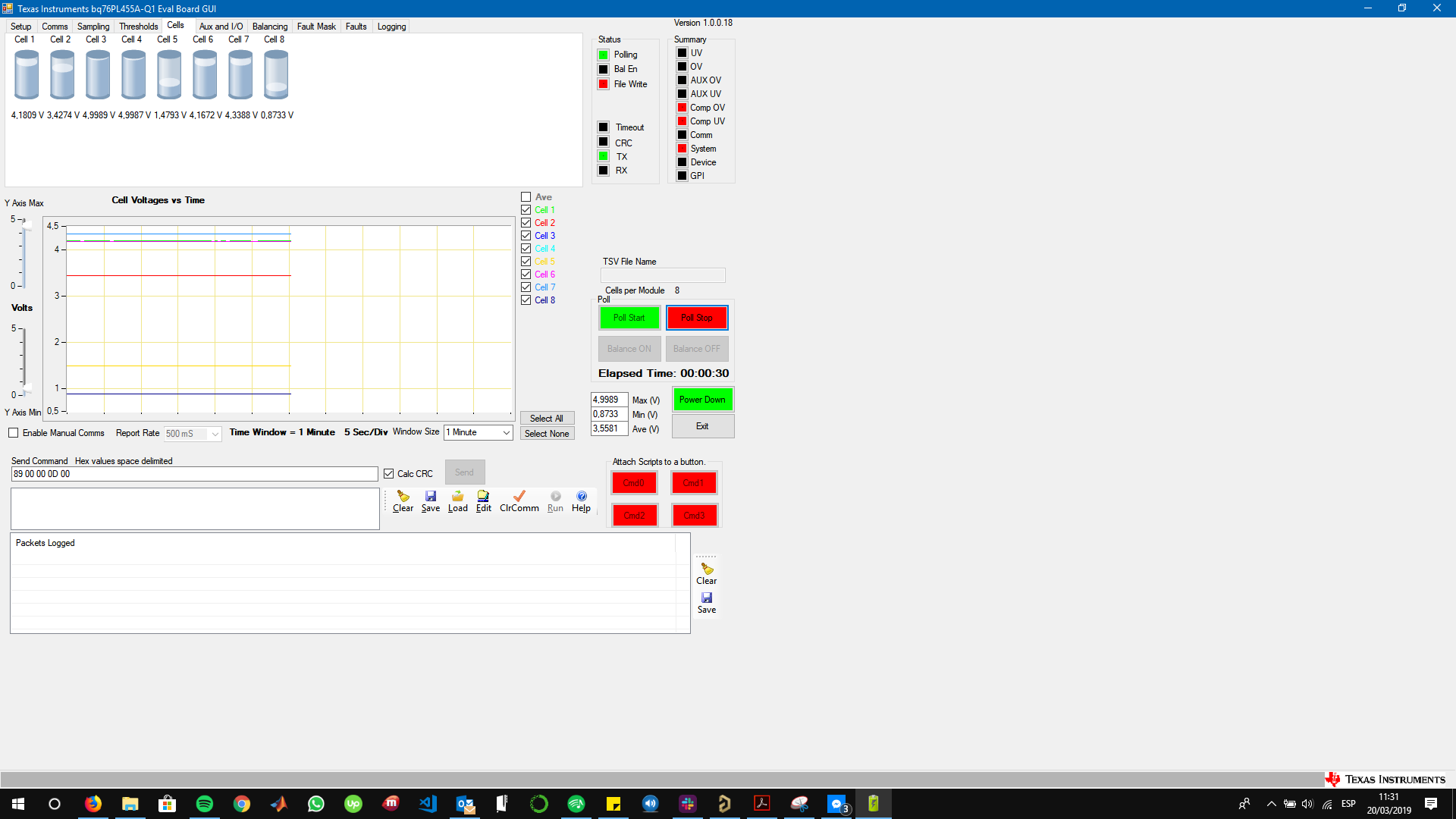Screen dimensions: 1456x819
Task: Open the Thresholds tab
Action: click(138, 27)
